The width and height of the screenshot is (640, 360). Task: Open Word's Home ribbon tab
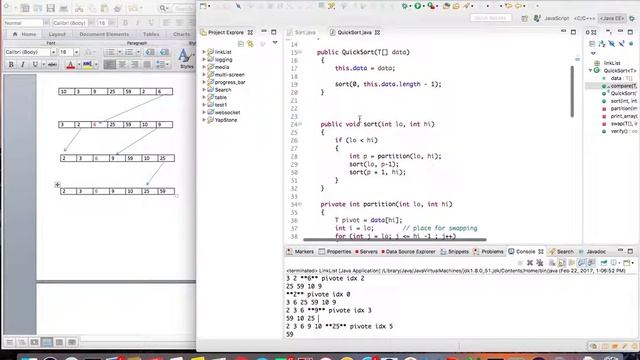(x=25, y=34)
